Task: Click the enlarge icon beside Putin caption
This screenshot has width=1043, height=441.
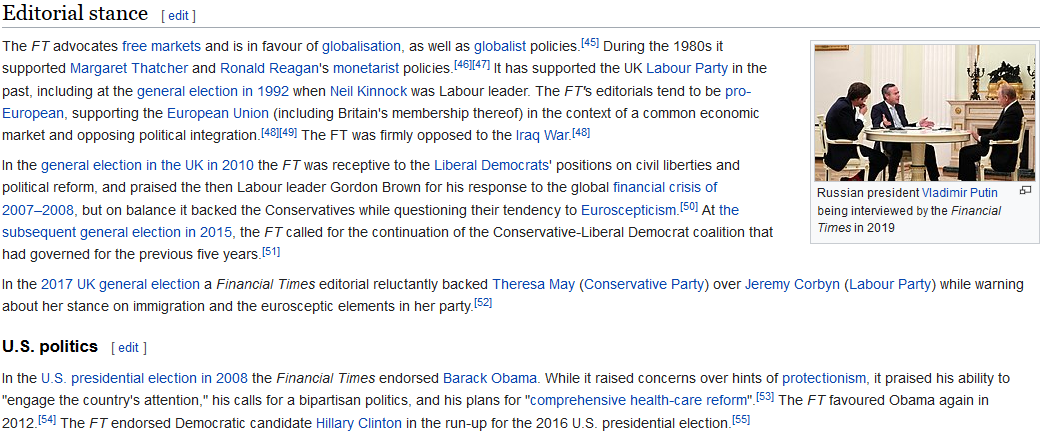Action: 1025,192
